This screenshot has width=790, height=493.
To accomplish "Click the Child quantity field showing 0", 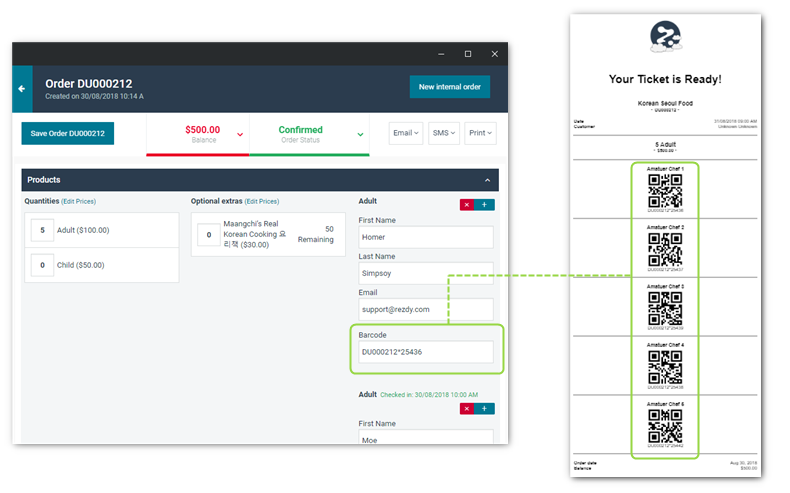I will (x=42, y=265).
